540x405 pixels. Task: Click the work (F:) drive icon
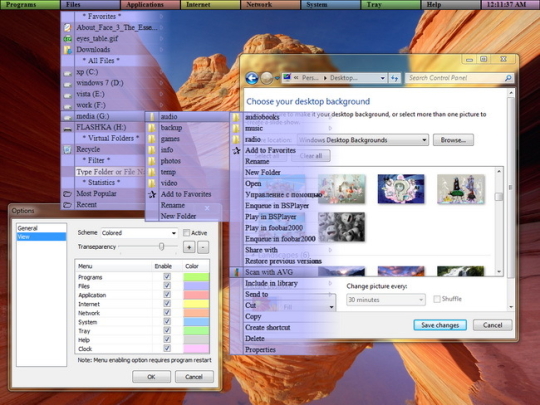(68, 106)
